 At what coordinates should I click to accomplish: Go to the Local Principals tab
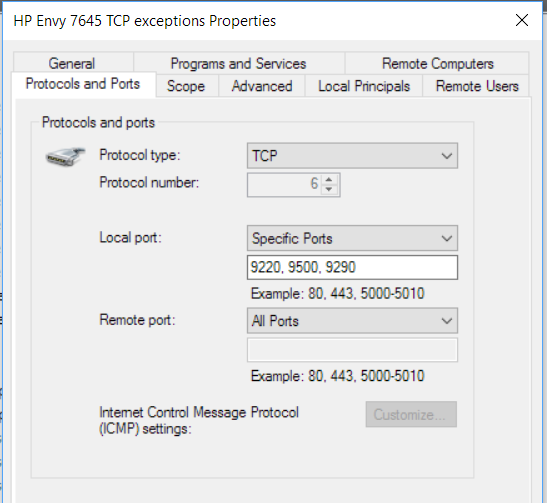pyautogui.click(x=364, y=86)
